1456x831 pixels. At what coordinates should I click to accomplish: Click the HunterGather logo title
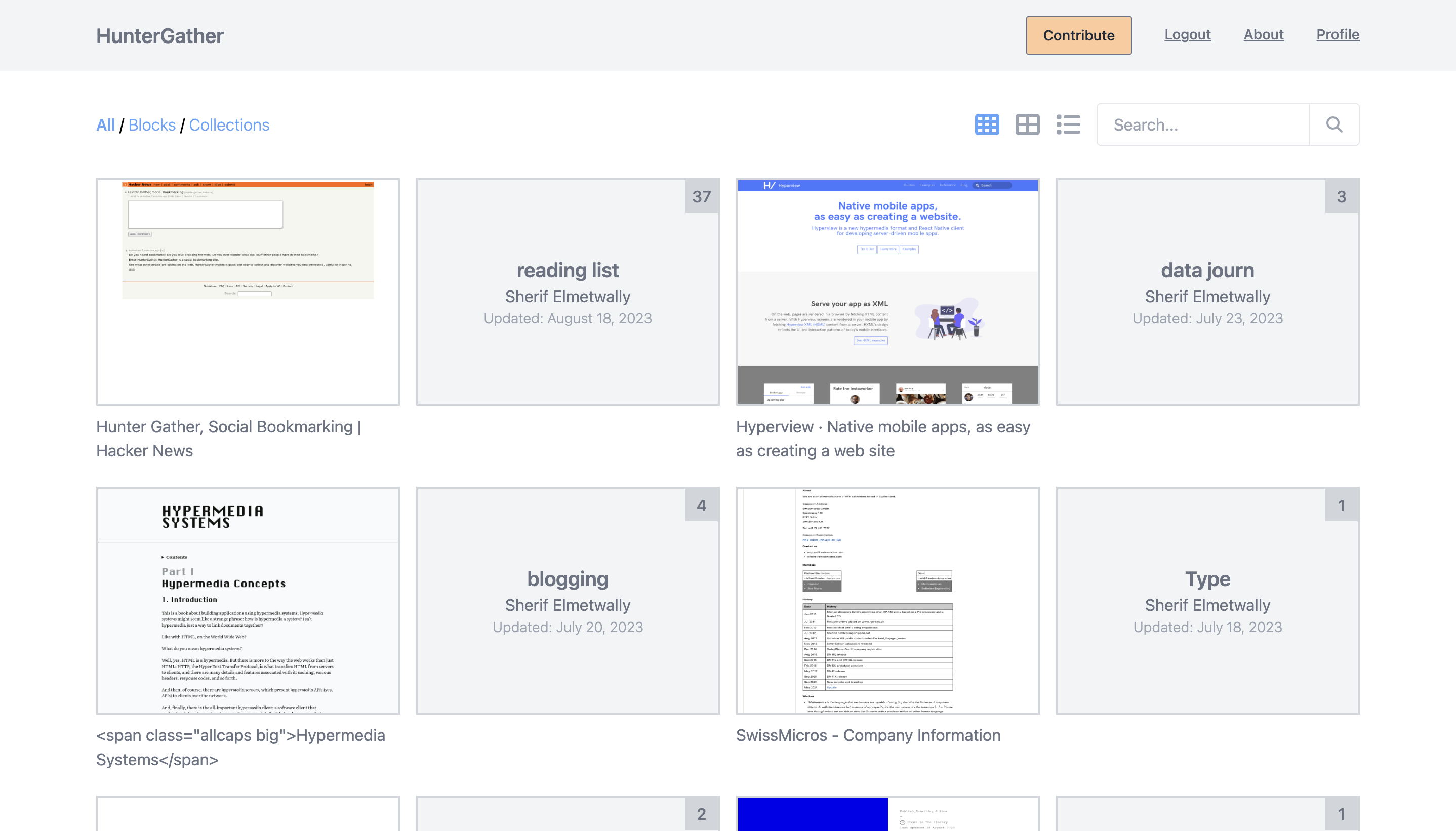(160, 35)
